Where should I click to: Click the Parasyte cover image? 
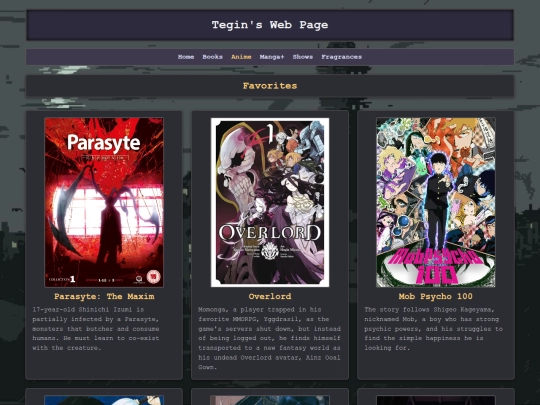pos(104,202)
